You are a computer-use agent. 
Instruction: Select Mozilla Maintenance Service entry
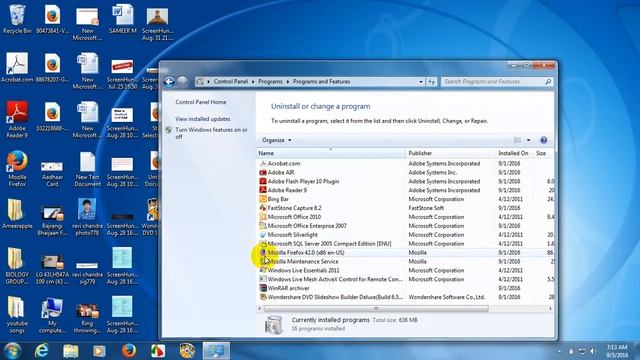pyautogui.click(x=302, y=262)
